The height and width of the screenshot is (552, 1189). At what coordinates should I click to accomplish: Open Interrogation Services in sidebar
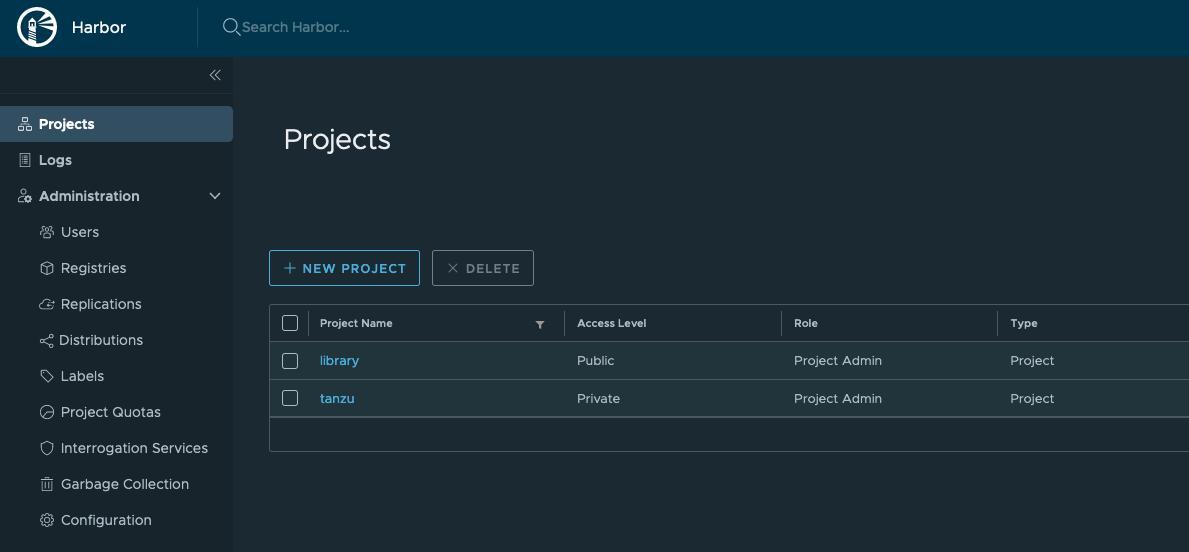(134, 448)
